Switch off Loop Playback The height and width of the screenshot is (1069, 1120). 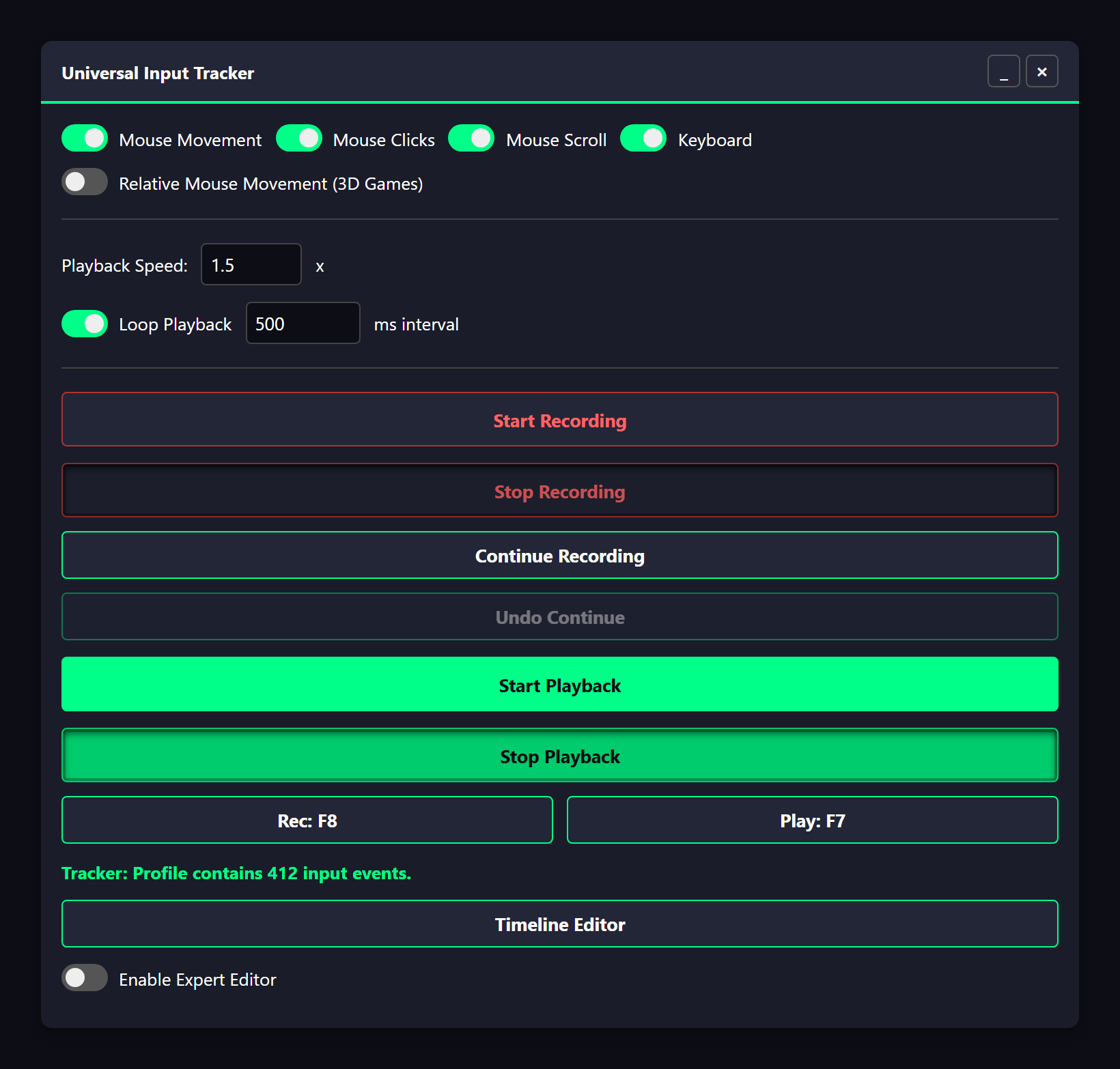[x=85, y=324]
